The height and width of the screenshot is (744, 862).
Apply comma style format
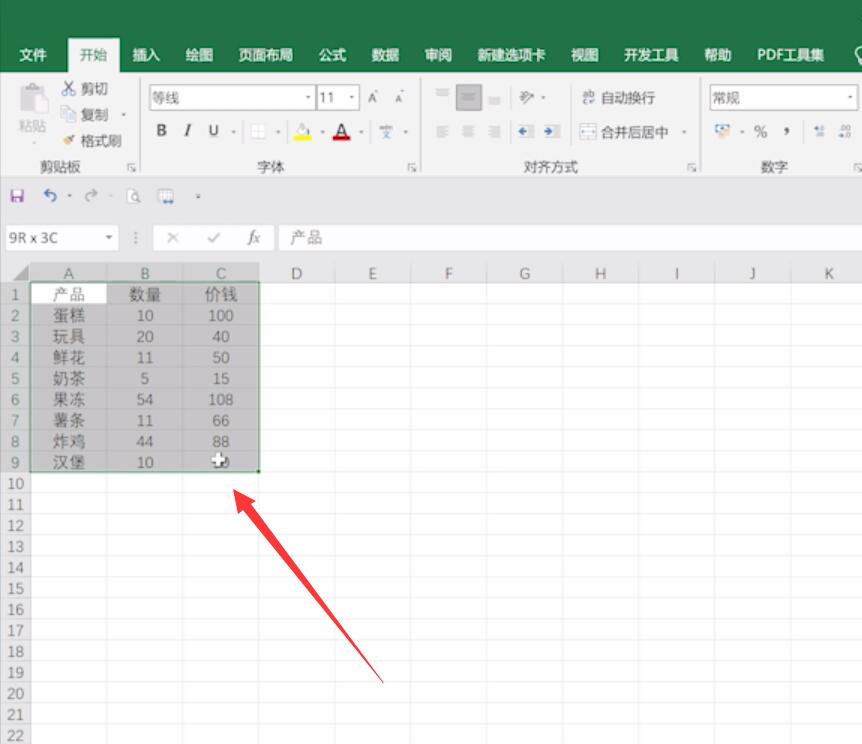[787, 131]
